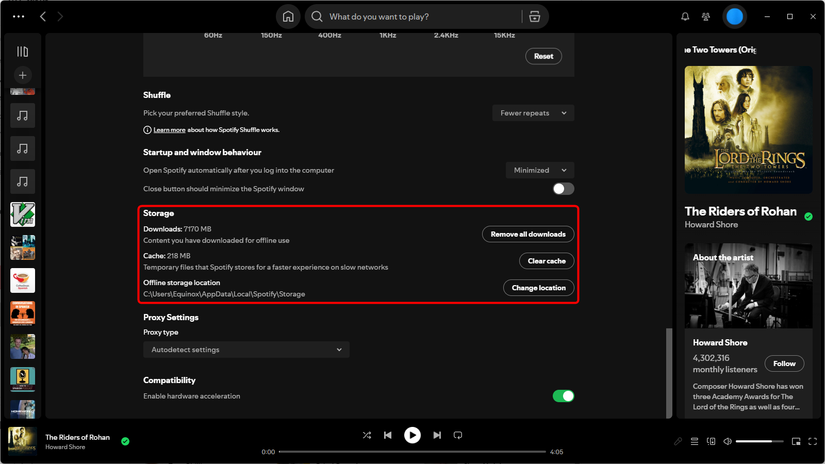
Task: Skip to the previous track
Action: pos(388,435)
